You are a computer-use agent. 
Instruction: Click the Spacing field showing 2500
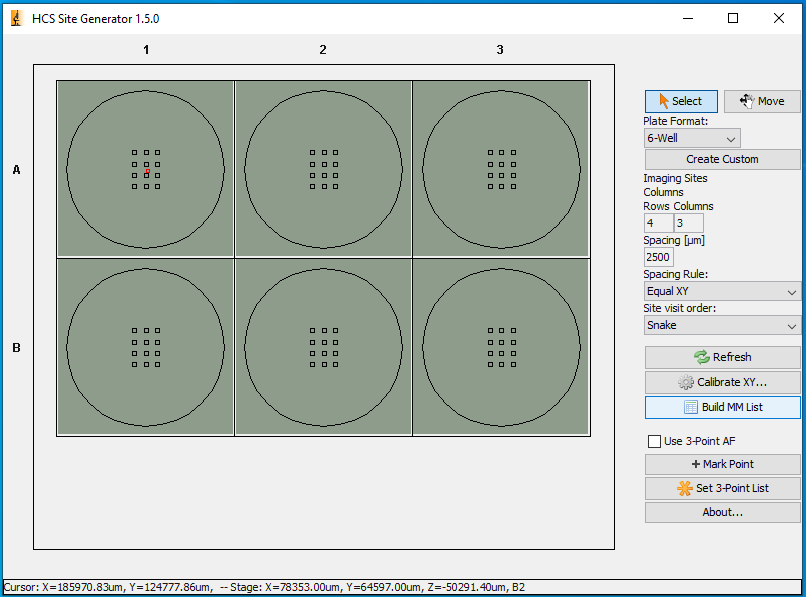click(x=658, y=257)
